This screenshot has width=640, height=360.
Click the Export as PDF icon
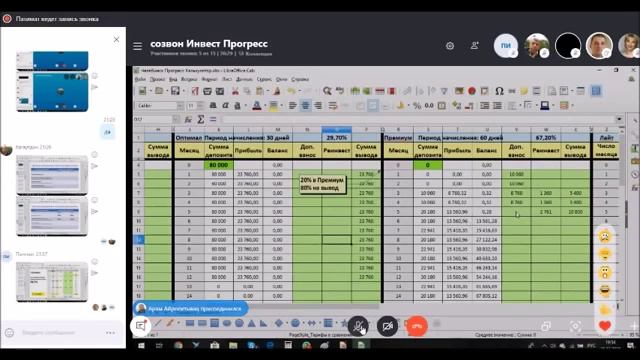pos(195,91)
